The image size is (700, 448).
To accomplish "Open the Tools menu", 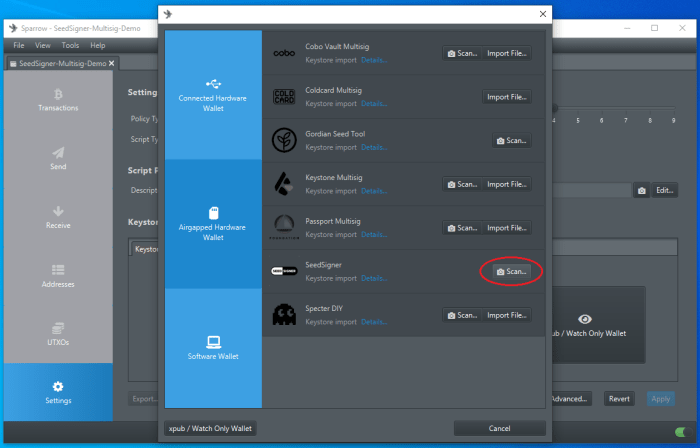I will [x=70, y=46].
